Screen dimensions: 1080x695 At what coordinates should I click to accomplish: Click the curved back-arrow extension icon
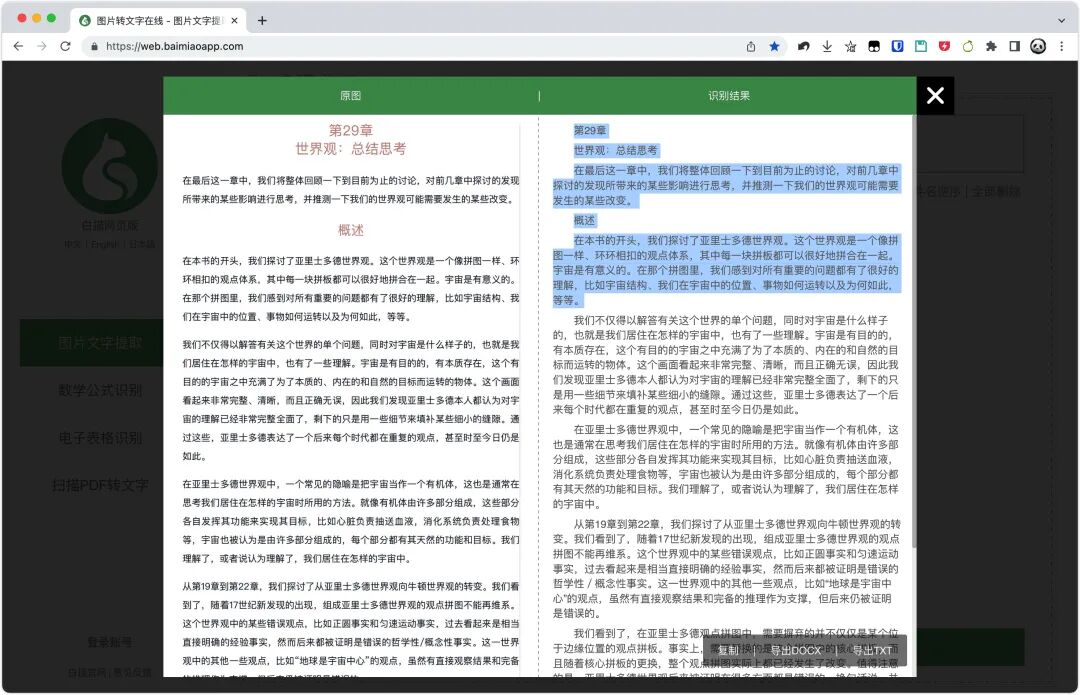tap(803, 46)
